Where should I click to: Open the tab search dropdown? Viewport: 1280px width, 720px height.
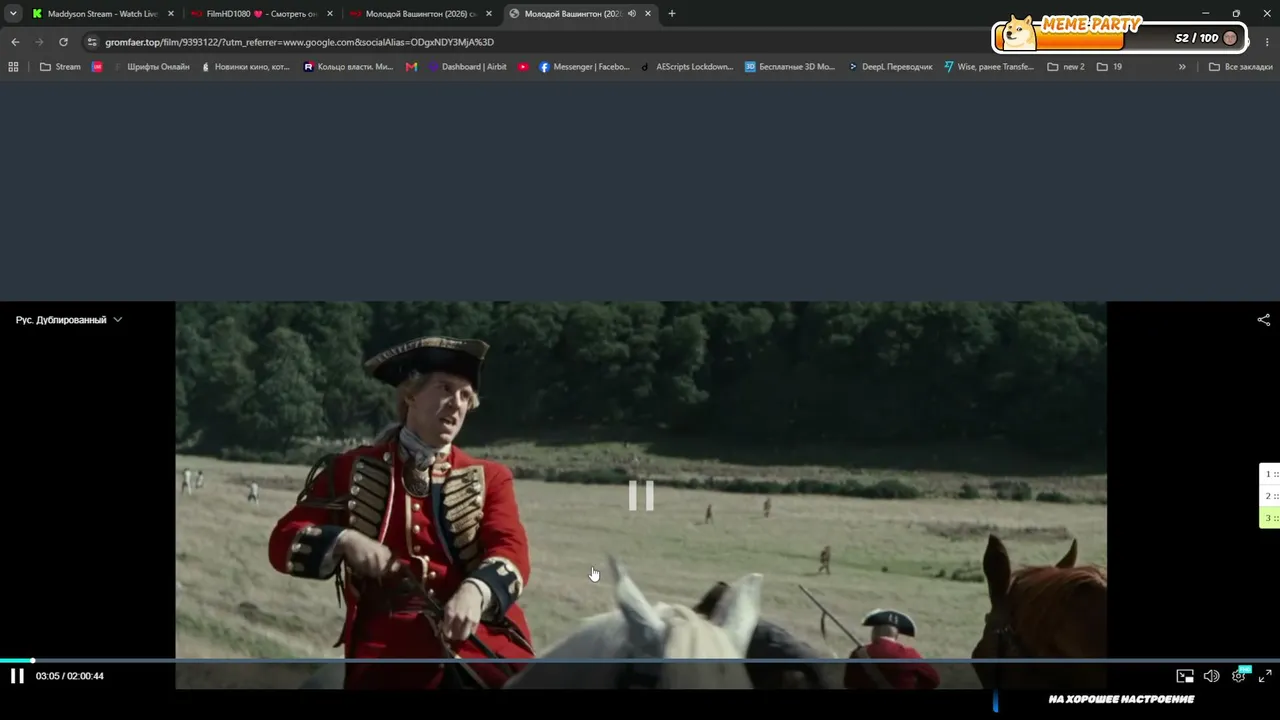pos(13,14)
